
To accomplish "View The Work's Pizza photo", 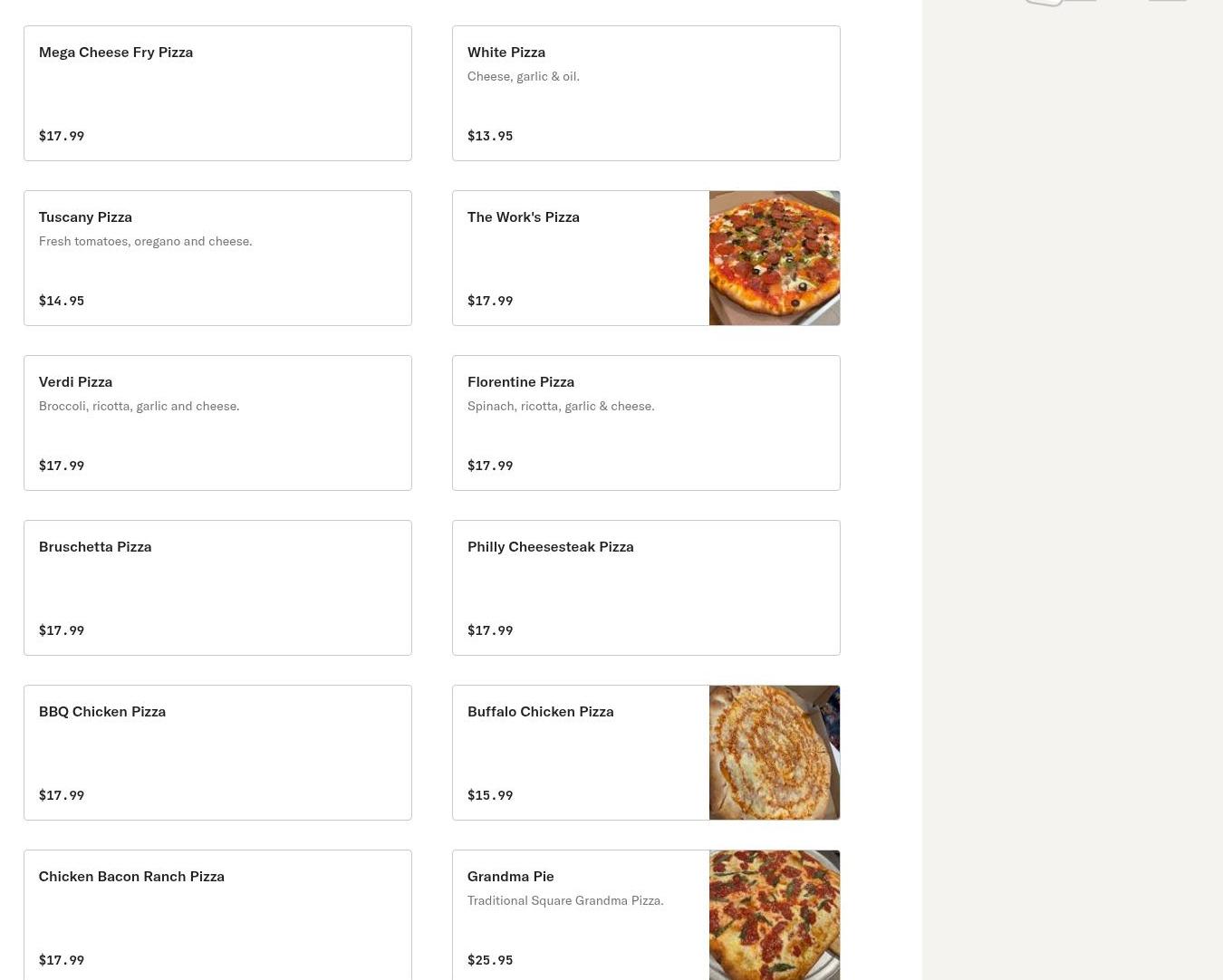I will pyautogui.click(x=775, y=258).
